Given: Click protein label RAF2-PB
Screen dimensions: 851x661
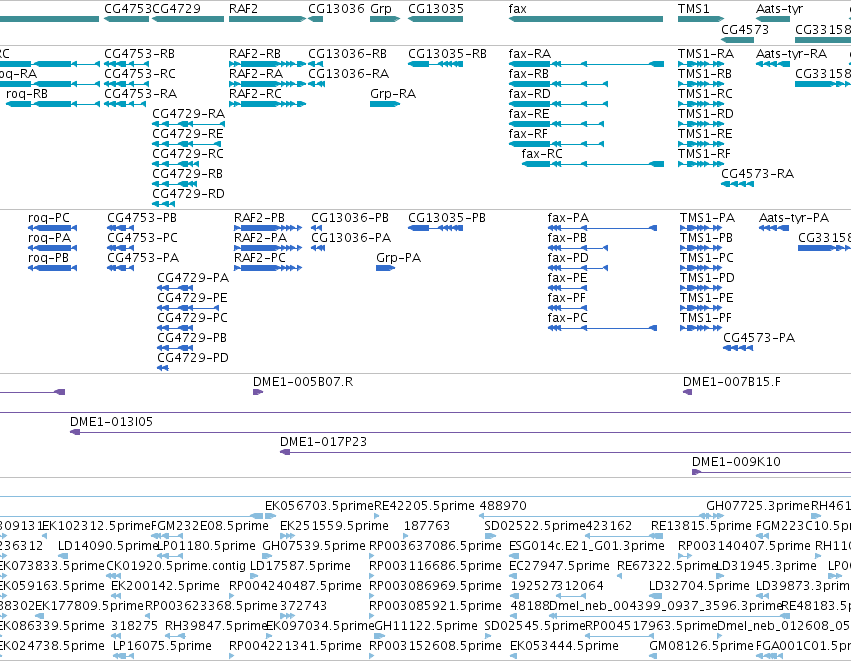Looking at the screenshot, I should 259,218.
